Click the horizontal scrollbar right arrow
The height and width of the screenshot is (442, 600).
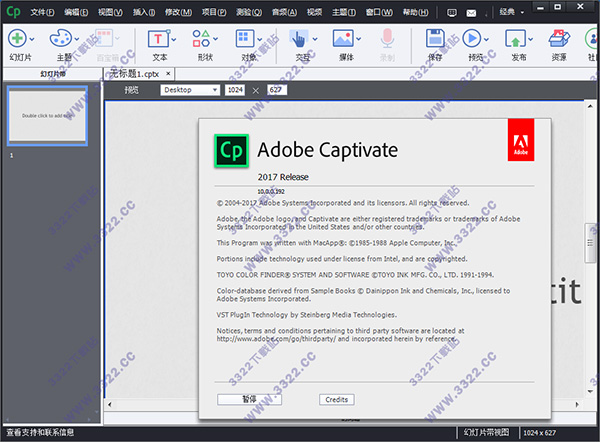tap(577, 404)
